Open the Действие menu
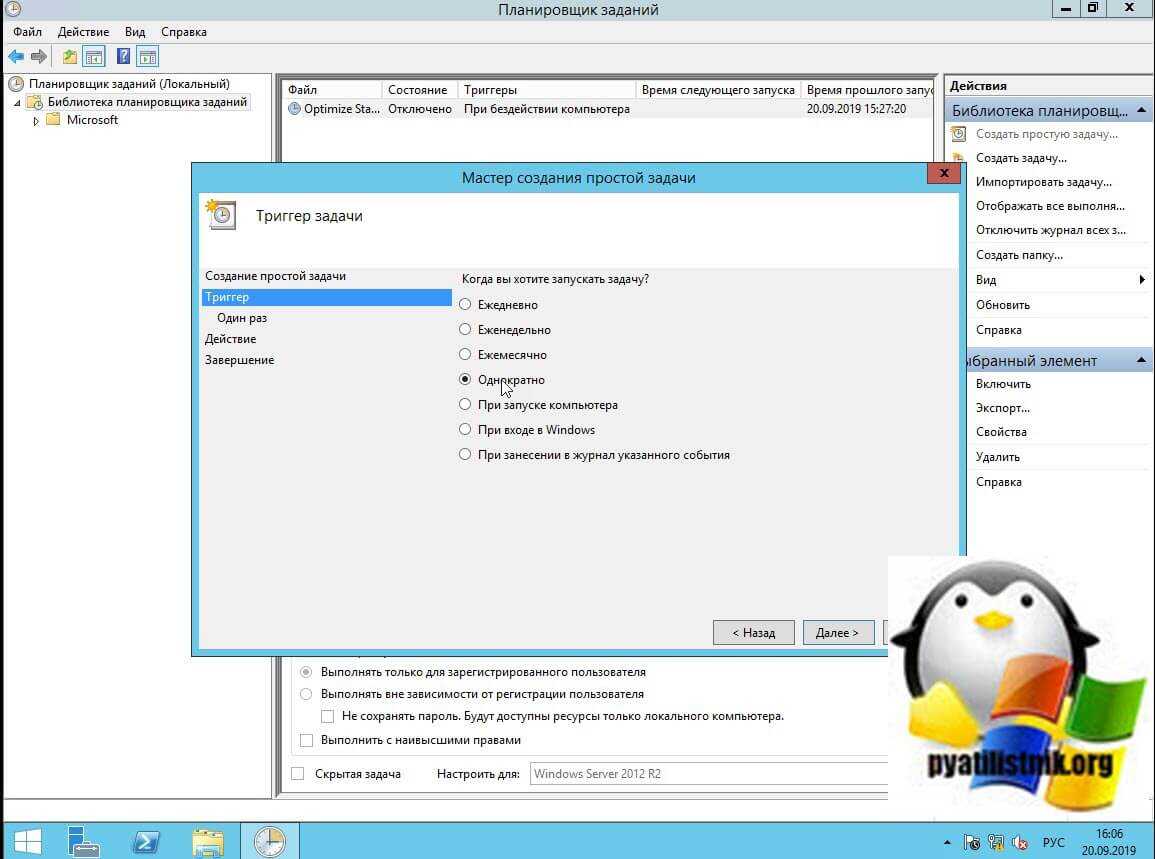This screenshot has width=1155, height=859. tap(83, 32)
